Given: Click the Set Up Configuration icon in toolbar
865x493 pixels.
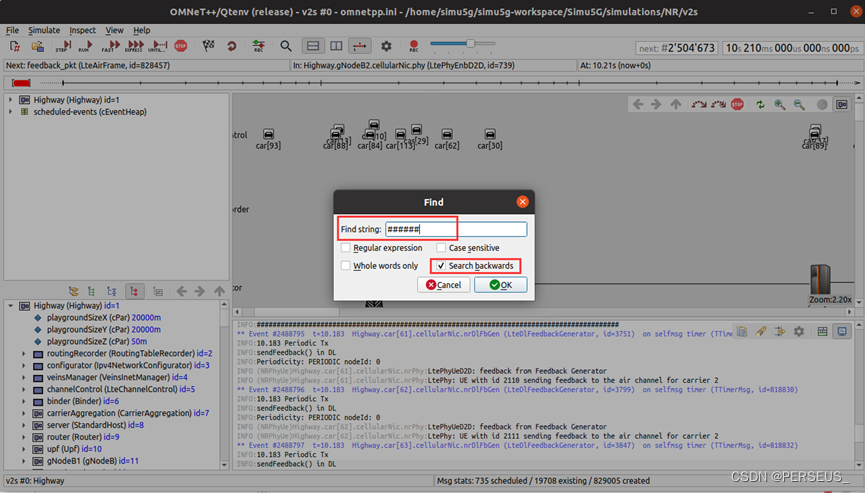Looking at the screenshot, I should pyautogui.click(x=15, y=46).
